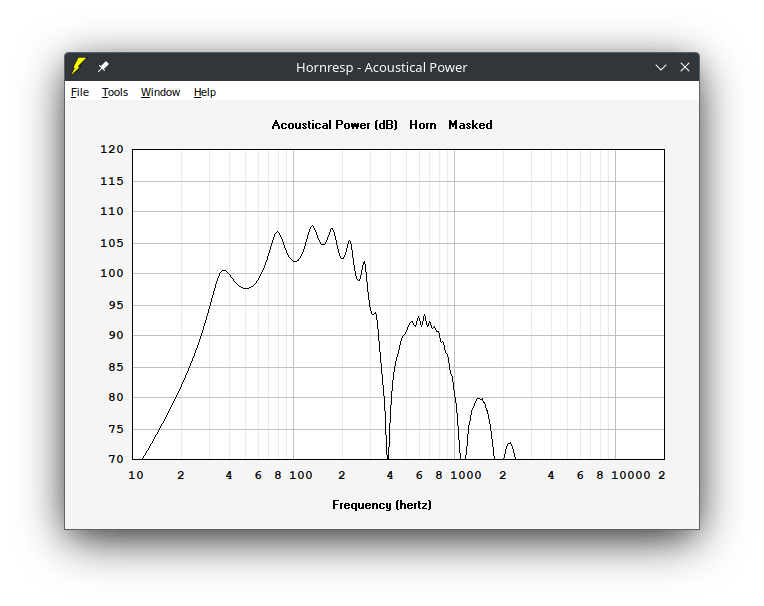Click the Acoustical Power (dB) chart heading
Screen dimensions: 764x606
point(334,125)
